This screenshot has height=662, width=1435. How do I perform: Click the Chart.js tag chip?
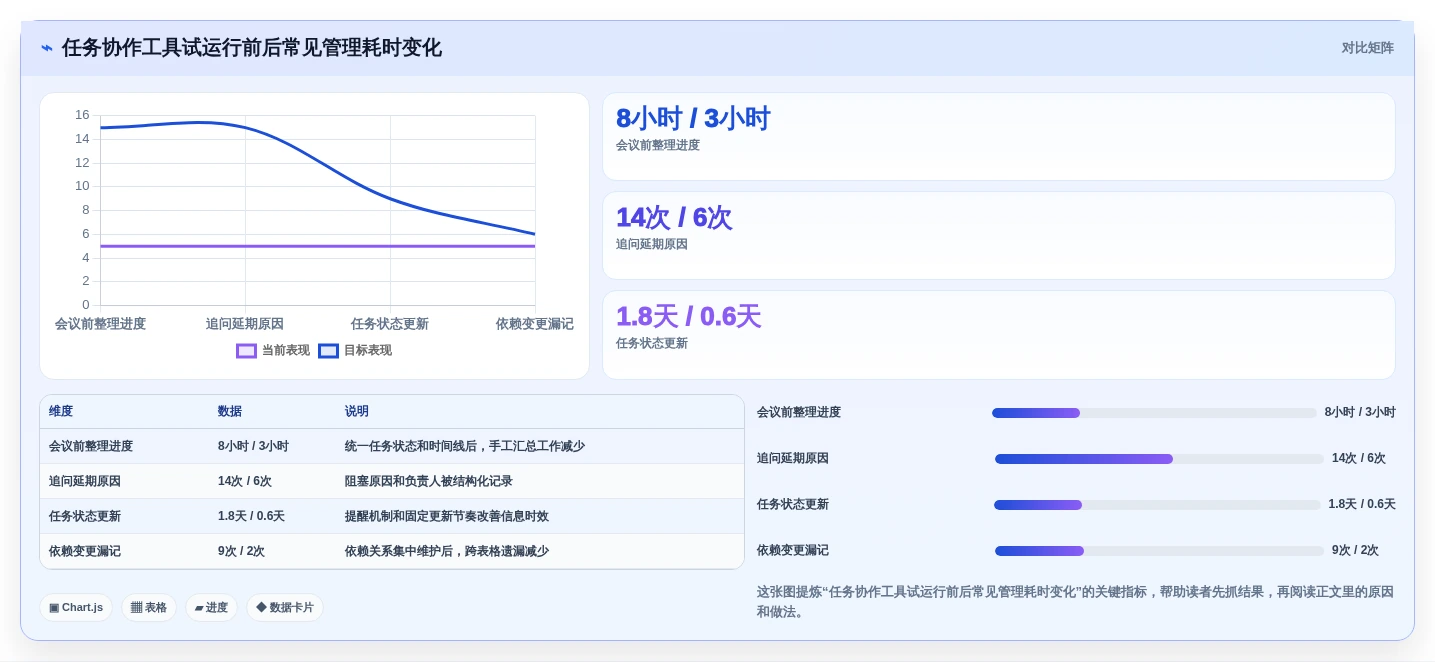[76, 607]
